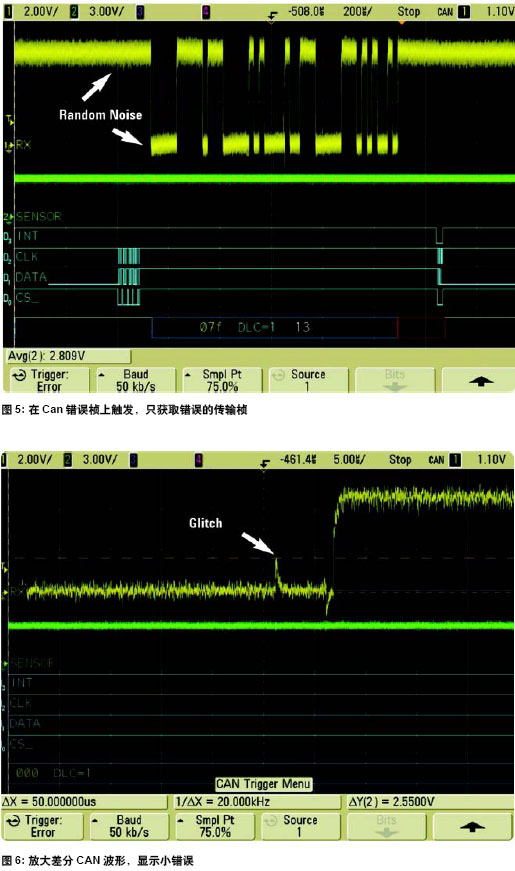Expand the Baud 50 kb/s softkey in Figure 6
Image resolution: width=515 pixels, height=871 pixels.
coord(128,826)
